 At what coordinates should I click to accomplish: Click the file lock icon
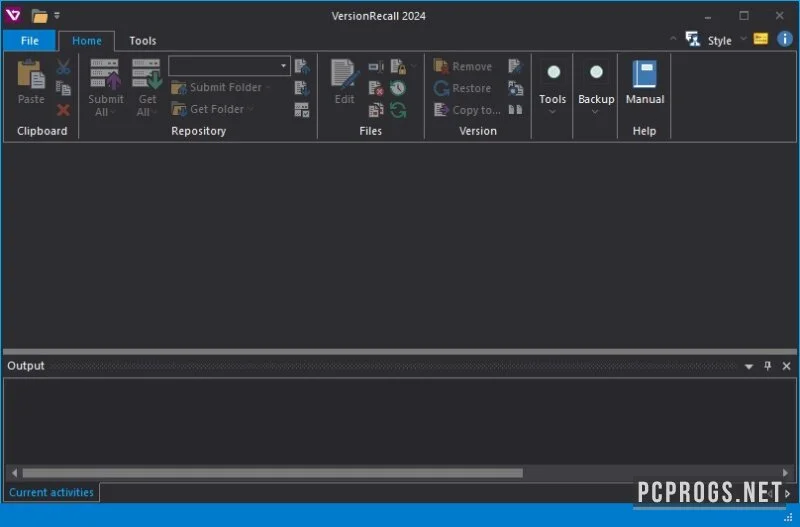coord(398,66)
